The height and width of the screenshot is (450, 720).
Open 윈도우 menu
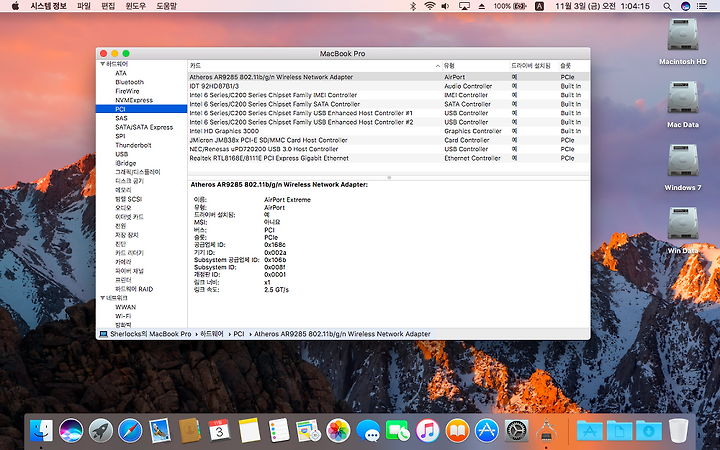(x=135, y=6)
